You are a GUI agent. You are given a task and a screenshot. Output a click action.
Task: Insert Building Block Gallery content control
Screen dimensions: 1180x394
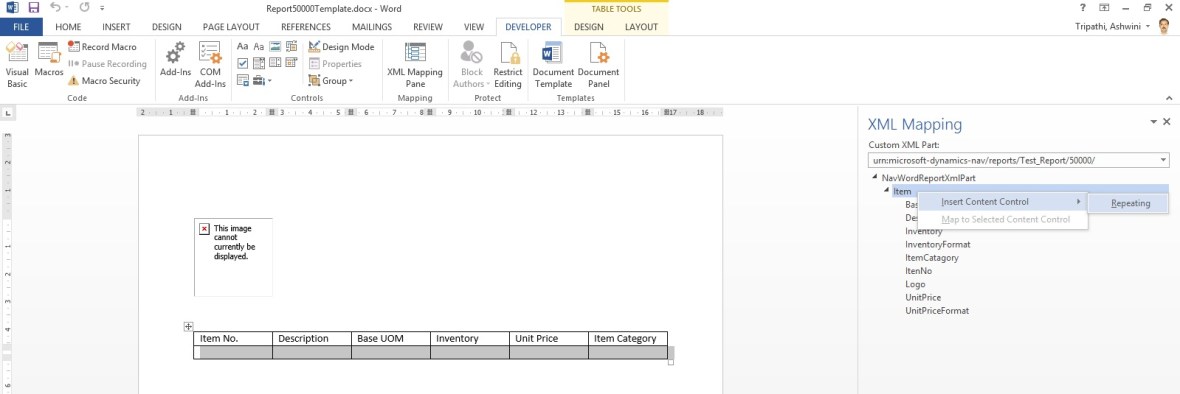[292, 47]
